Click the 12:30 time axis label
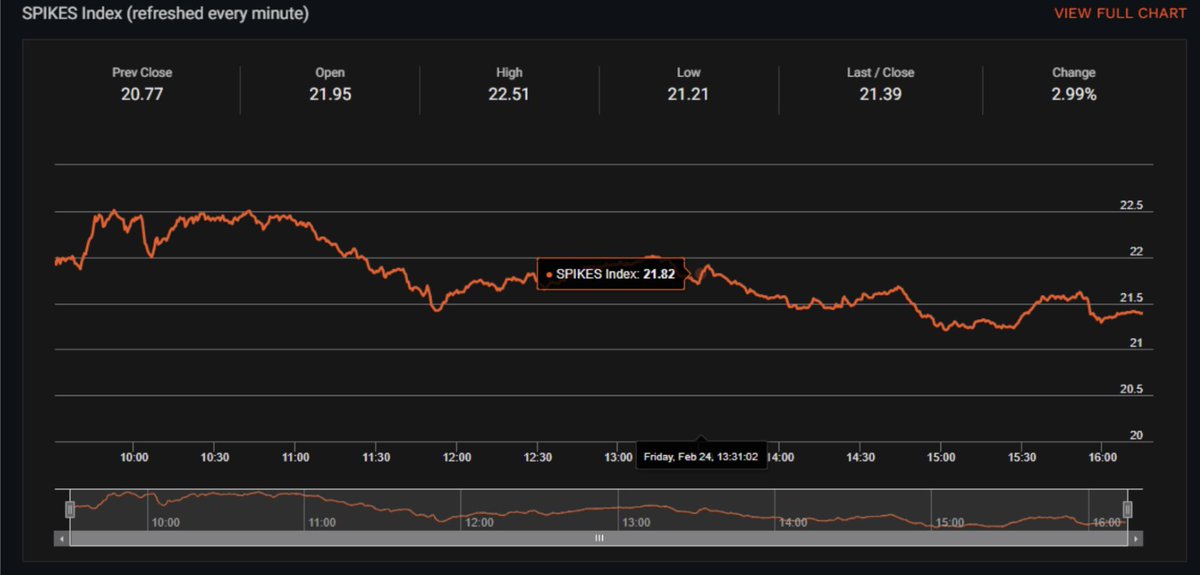 (x=538, y=457)
